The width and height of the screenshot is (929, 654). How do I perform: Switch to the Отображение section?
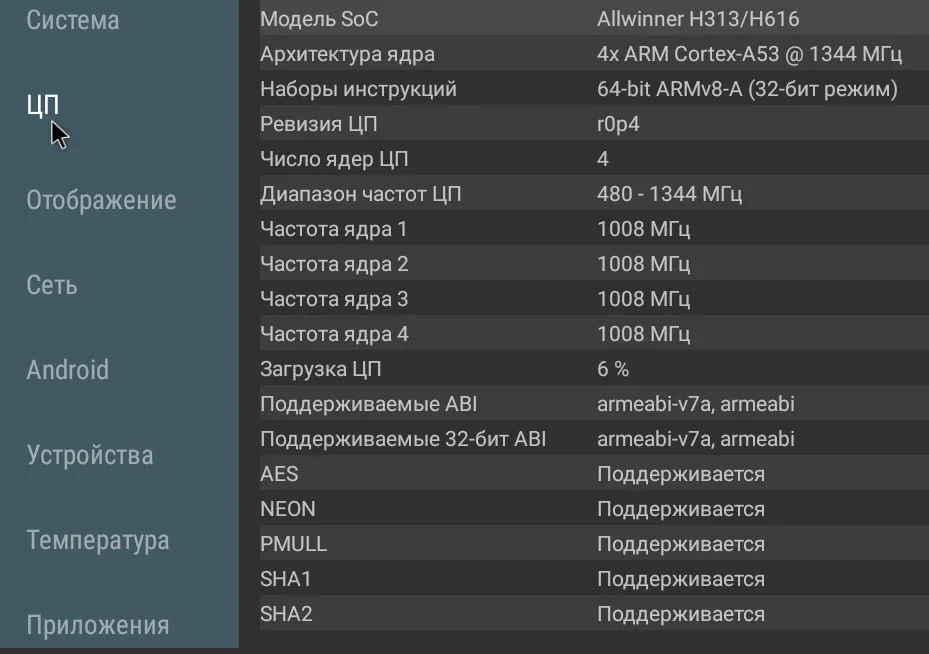101,200
